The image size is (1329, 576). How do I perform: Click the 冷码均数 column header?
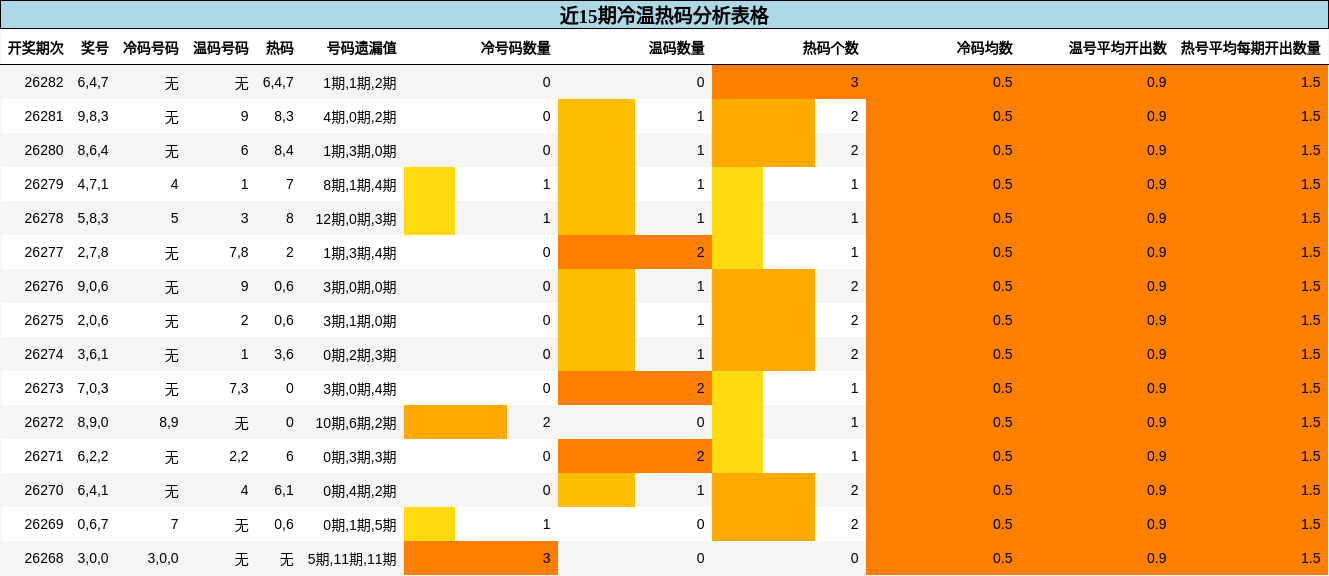point(985,48)
